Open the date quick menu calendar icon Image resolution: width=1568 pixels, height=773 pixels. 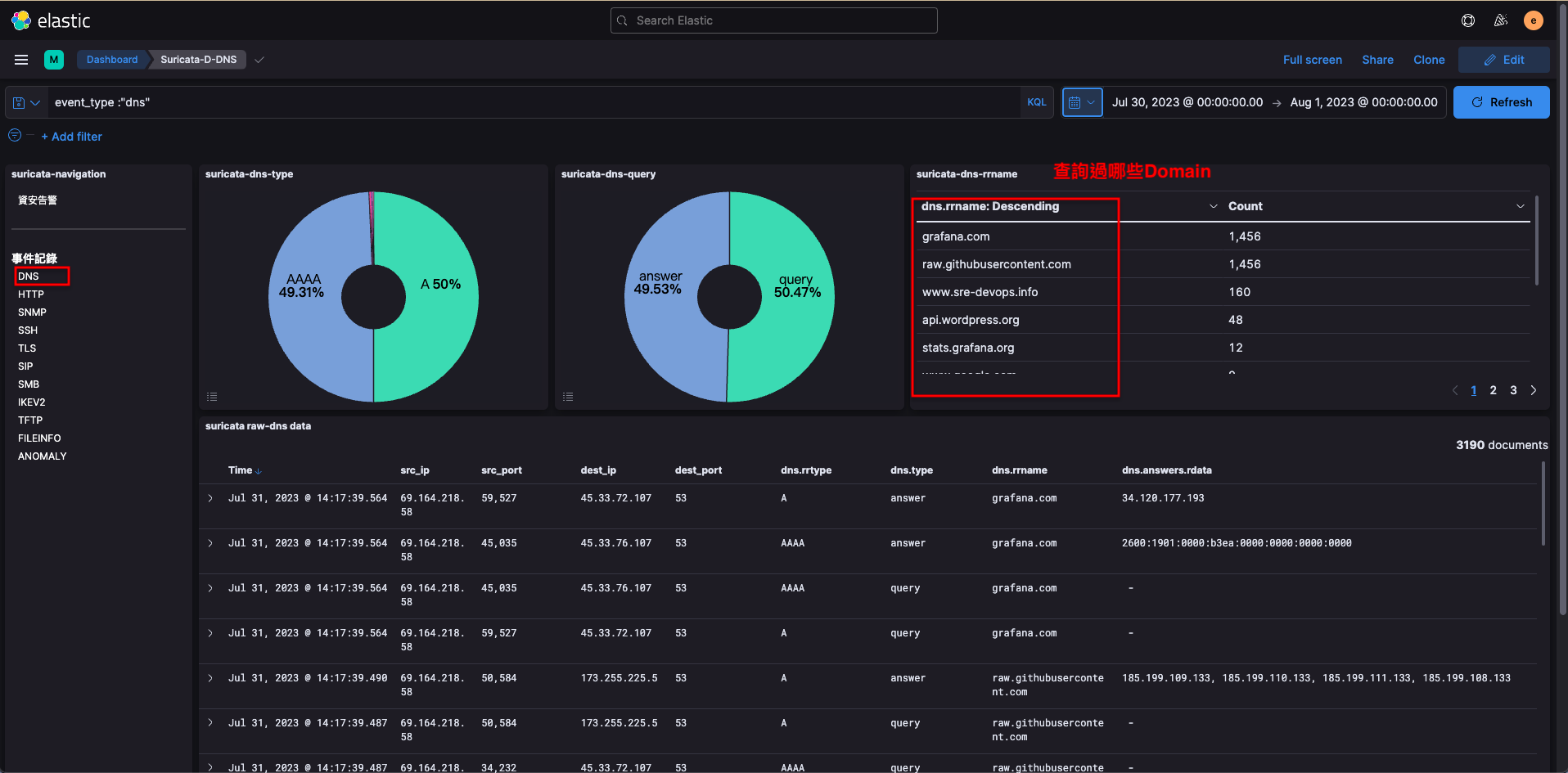click(x=1082, y=102)
